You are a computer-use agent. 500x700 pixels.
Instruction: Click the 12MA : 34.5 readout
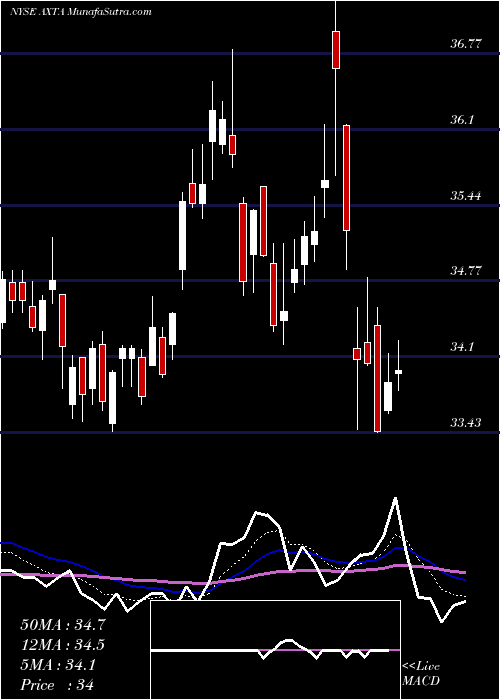click(63, 645)
